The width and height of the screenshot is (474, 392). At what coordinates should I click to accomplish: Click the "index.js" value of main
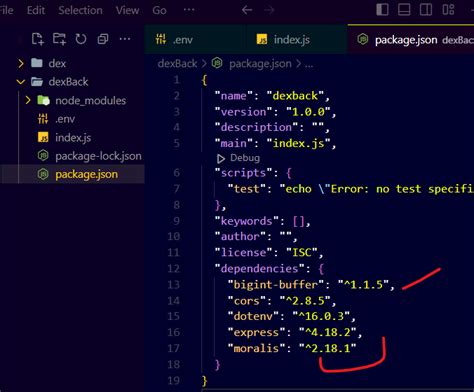click(x=298, y=144)
